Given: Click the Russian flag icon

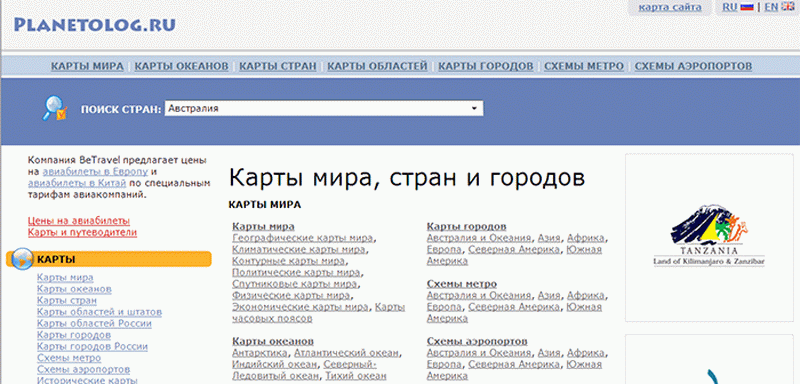Looking at the screenshot, I should pos(747,7).
